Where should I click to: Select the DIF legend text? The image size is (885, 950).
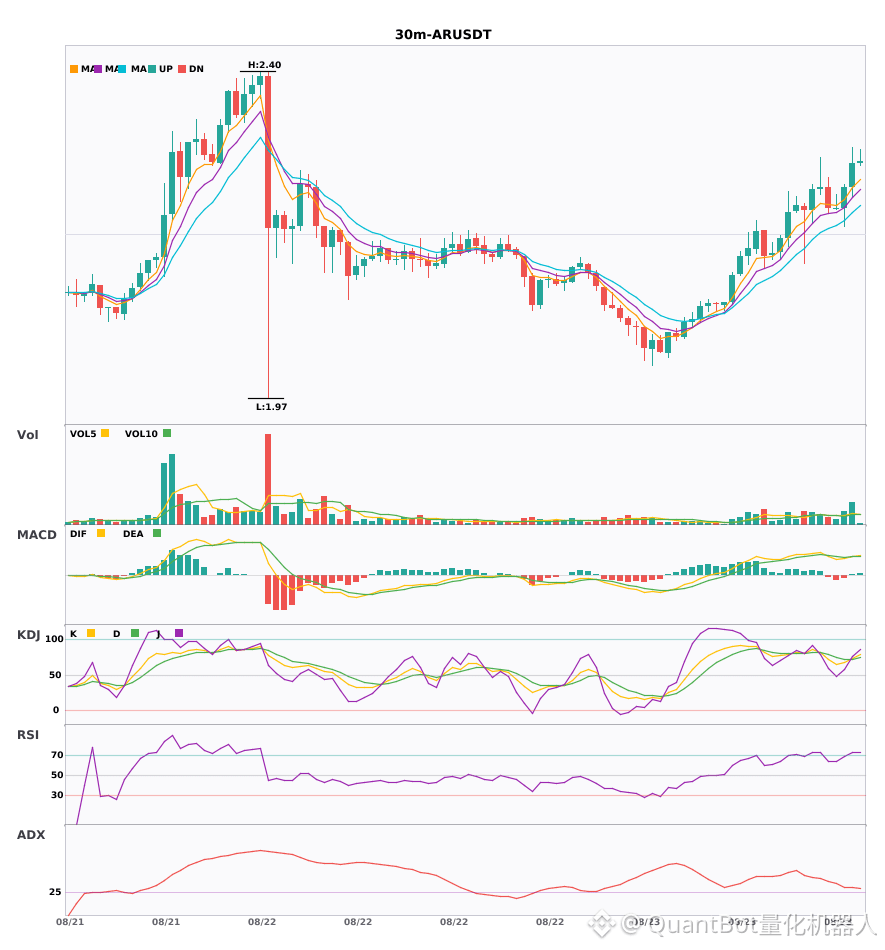tap(78, 534)
